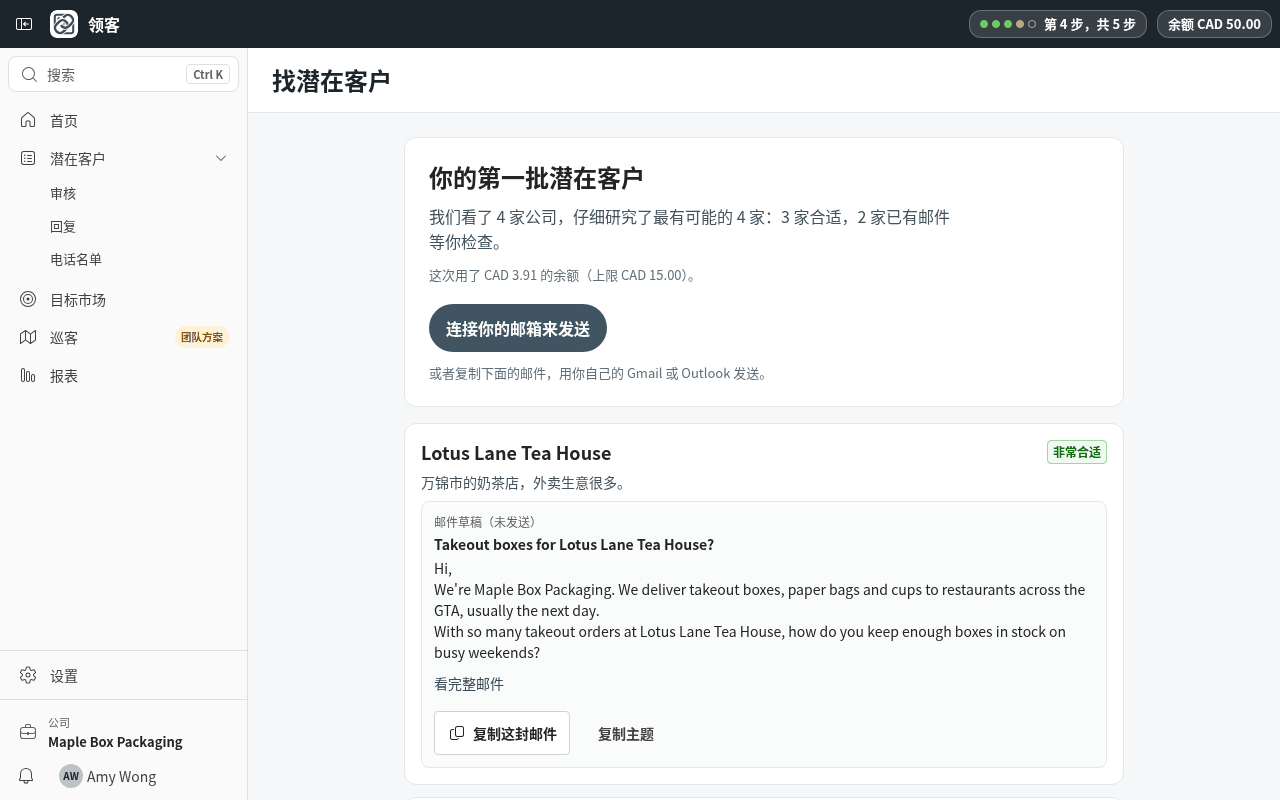Click the 设置 gear icon

[28, 675]
